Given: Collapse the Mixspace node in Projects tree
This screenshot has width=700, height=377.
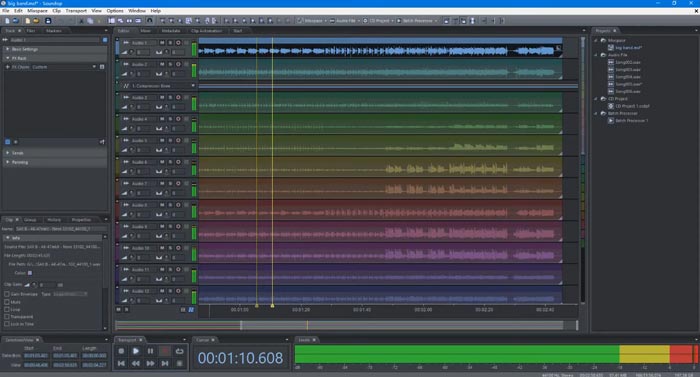Looking at the screenshot, I should tap(596, 40).
